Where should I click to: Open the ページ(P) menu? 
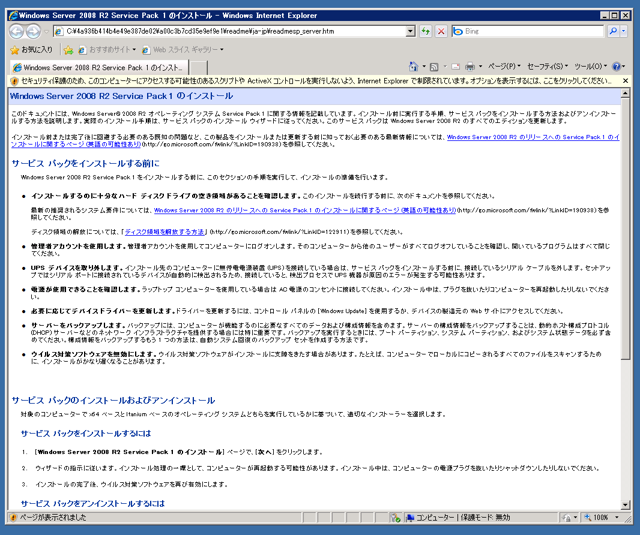(x=504, y=66)
